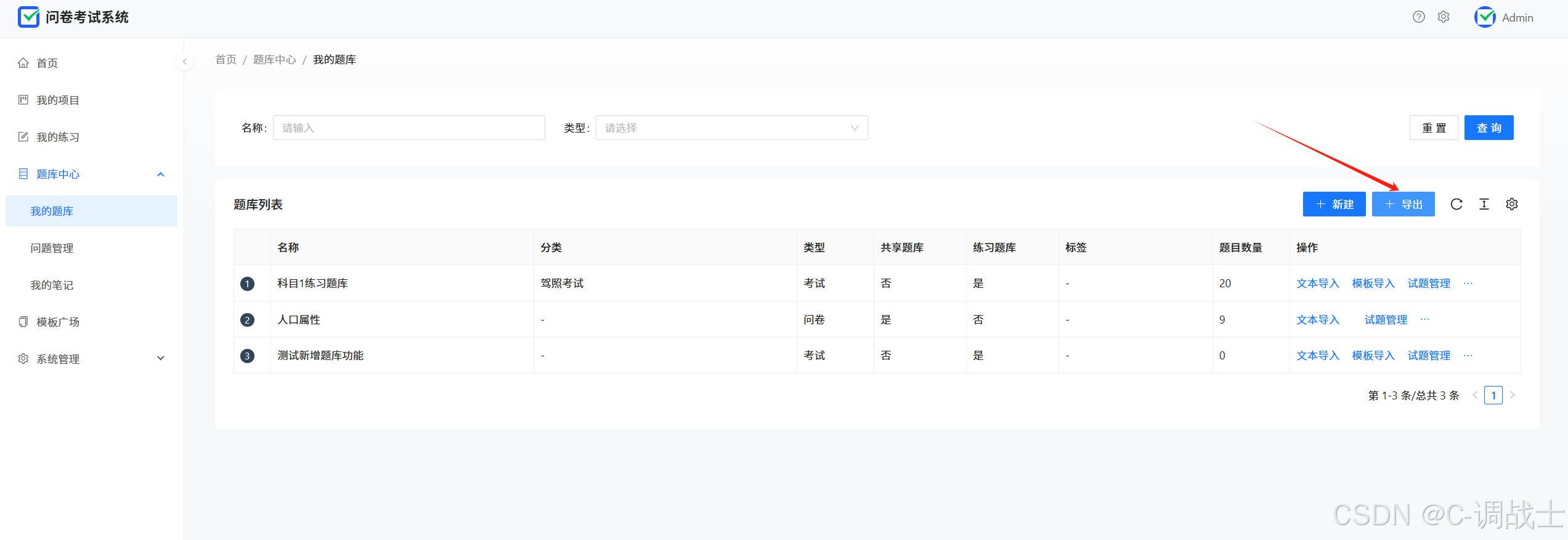Go to previous page arrow
1568x540 pixels.
pos(1475,395)
